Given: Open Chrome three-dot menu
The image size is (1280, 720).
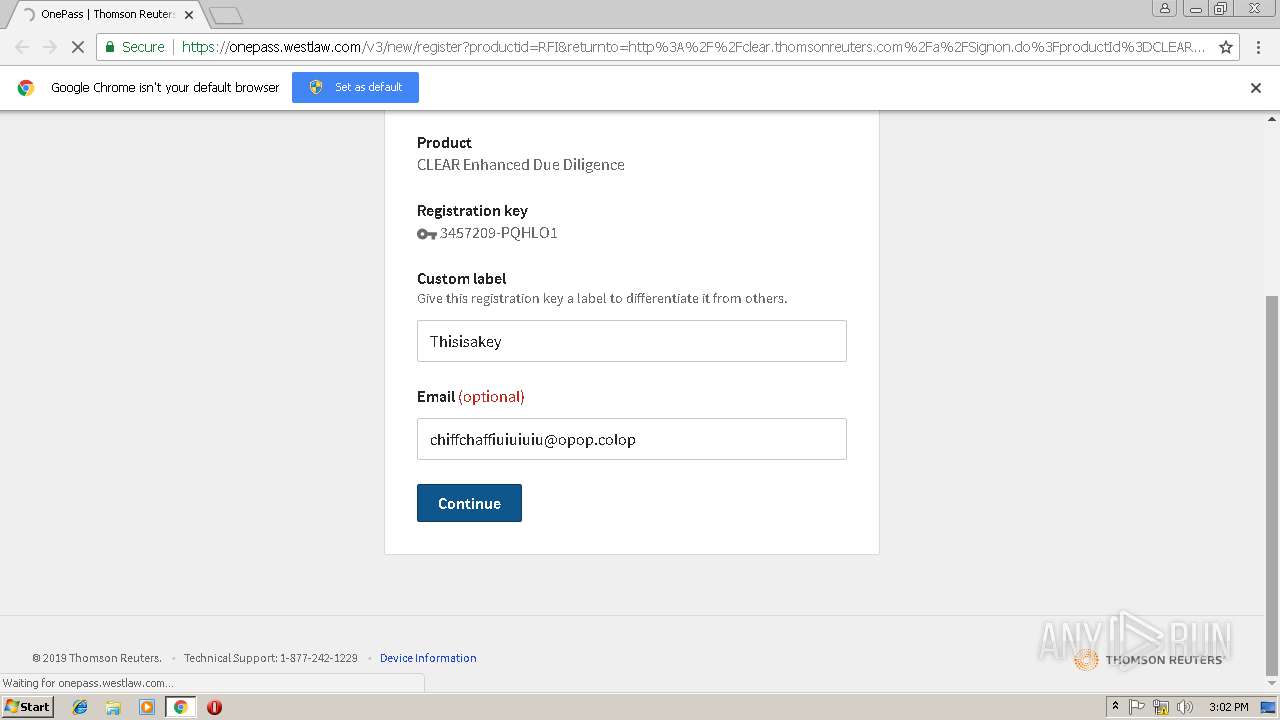Looking at the screenshot, I should [1258, 47].
